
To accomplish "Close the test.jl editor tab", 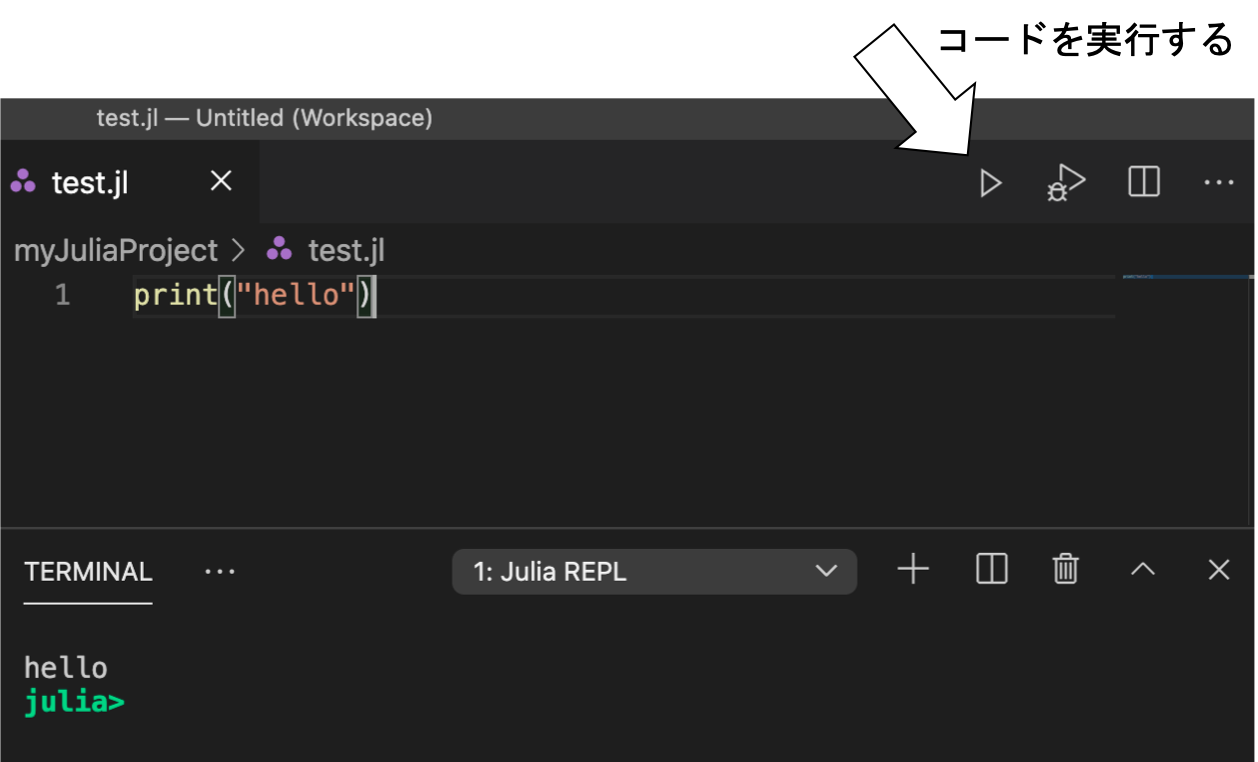I will [x=221, y=181].
